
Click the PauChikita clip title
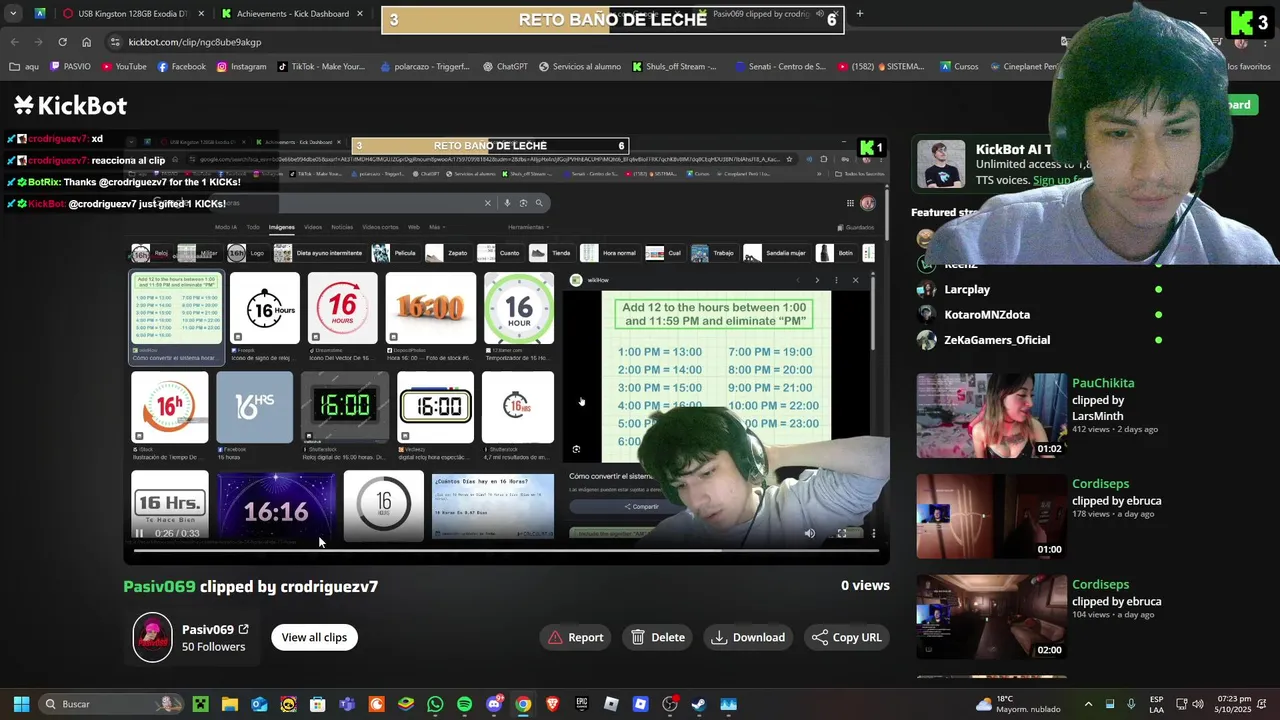(x=1103, y=383)
